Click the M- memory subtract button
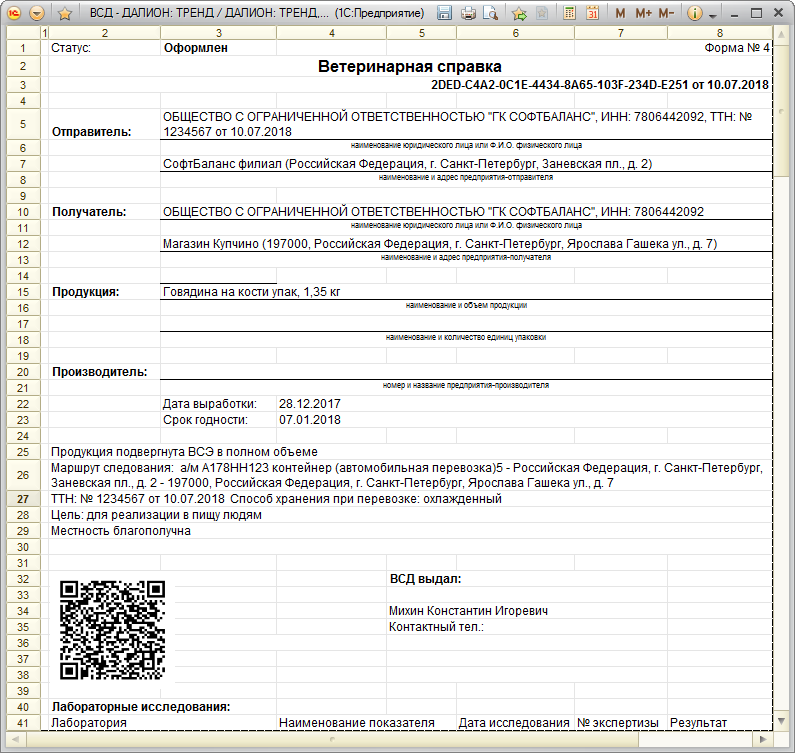The height and width of the screenshot is (753, 795). (x=666, y=13)
